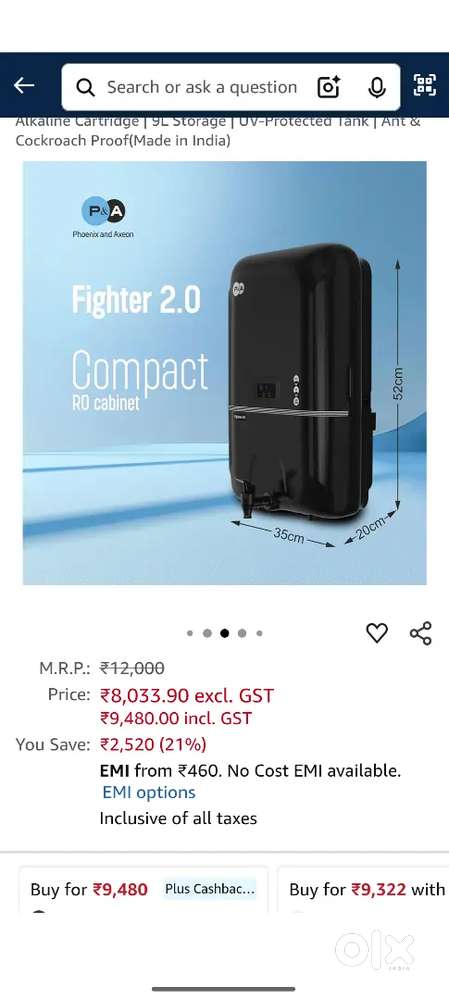The height and width of the screenshot is (1000, 449).
Task: Open the Fighter 2.0 product image
Action: click(224, 372)
